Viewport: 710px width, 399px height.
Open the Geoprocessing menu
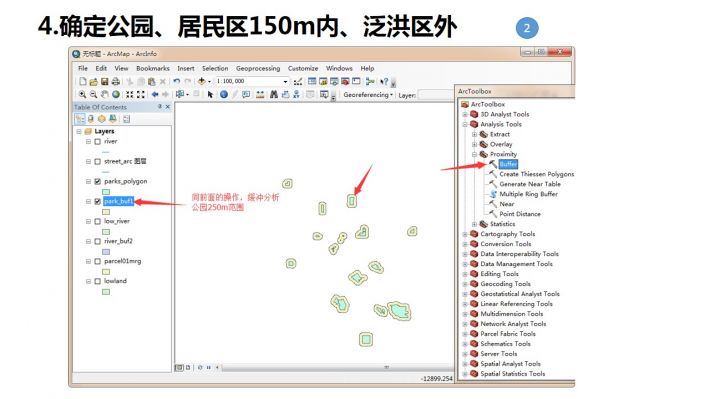point(258,68)
